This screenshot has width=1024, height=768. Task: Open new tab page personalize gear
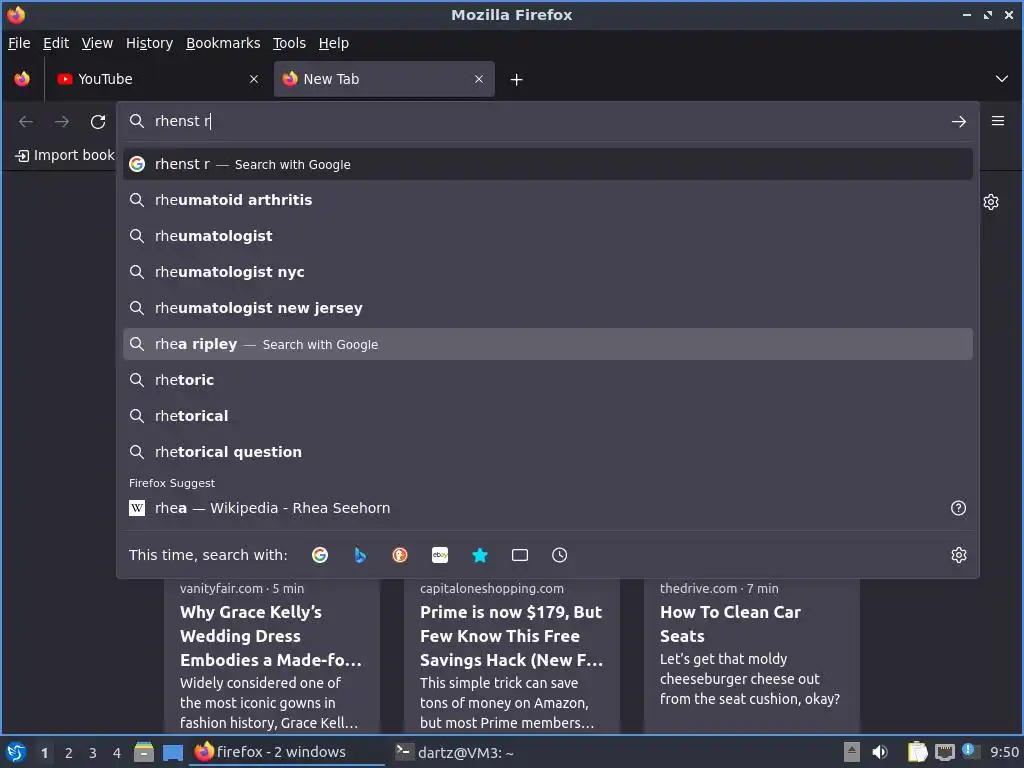pyautogui.click(x=991, y=202)
